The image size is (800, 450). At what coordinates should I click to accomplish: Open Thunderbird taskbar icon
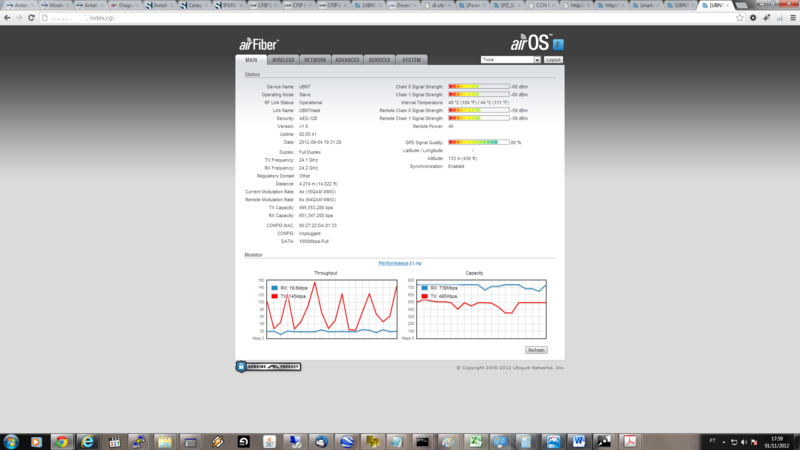(x=321, y=442)
